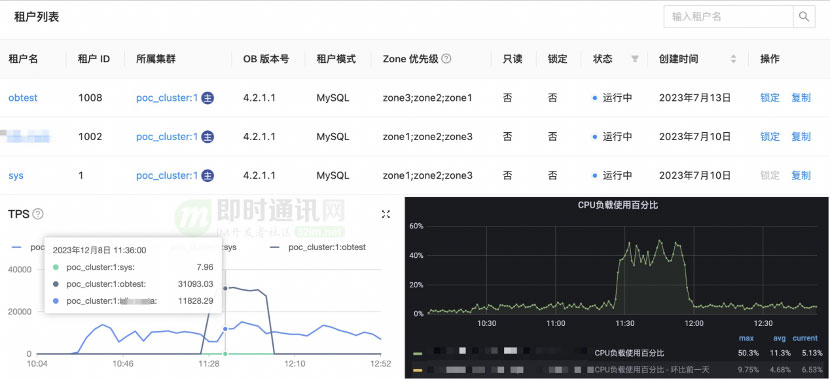
Task: Select 2023年7月13日 creation date cell
Action: [695, 98]
